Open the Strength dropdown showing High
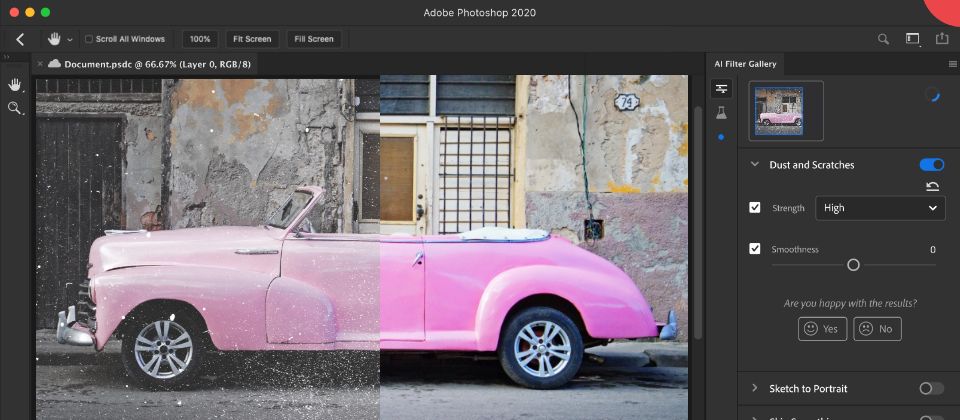 point(880,208)
